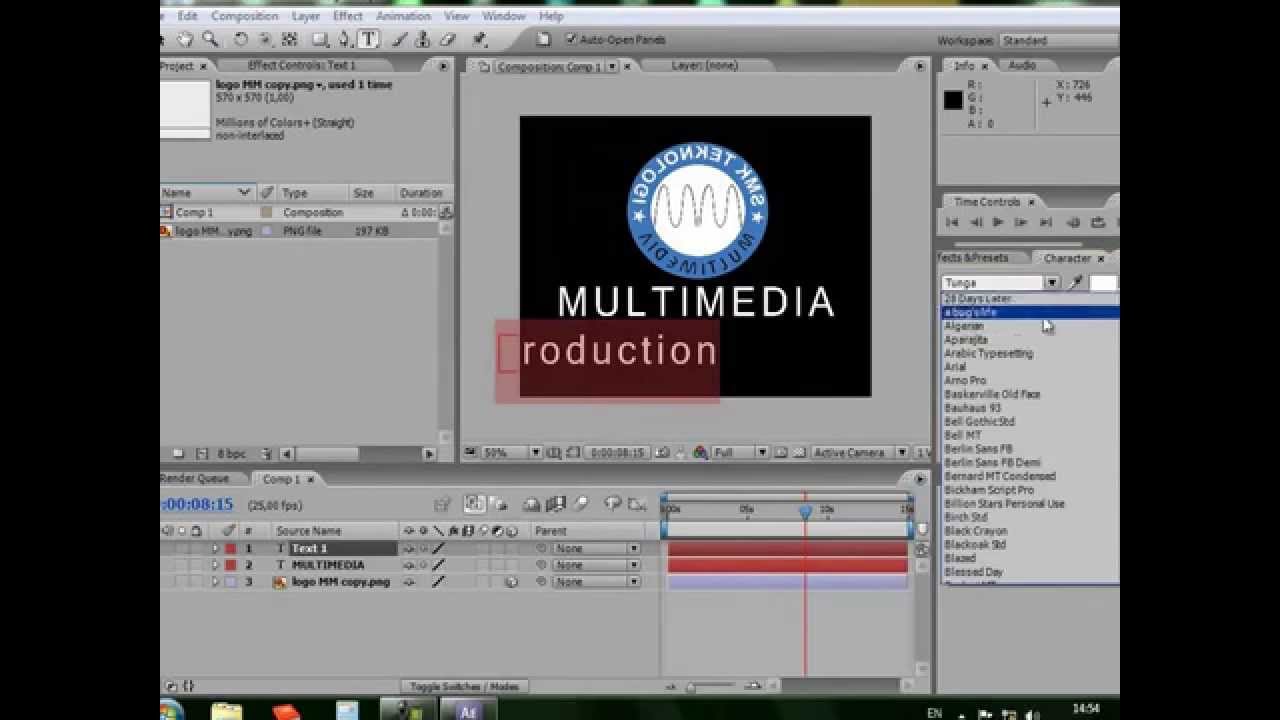Select the Pen tool

345,39
